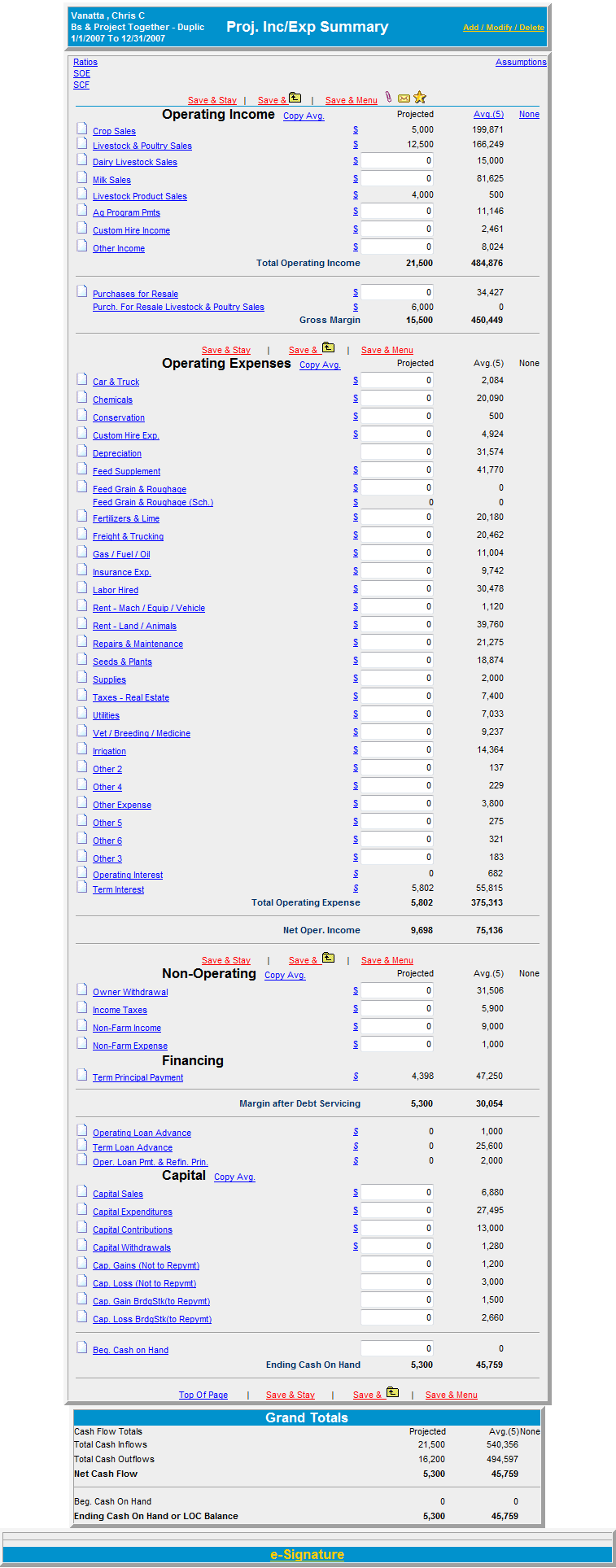This screenshot has height=1568, width=616.
Task: Click the paperclip attachment icon
Action: [x=389, y=98]
